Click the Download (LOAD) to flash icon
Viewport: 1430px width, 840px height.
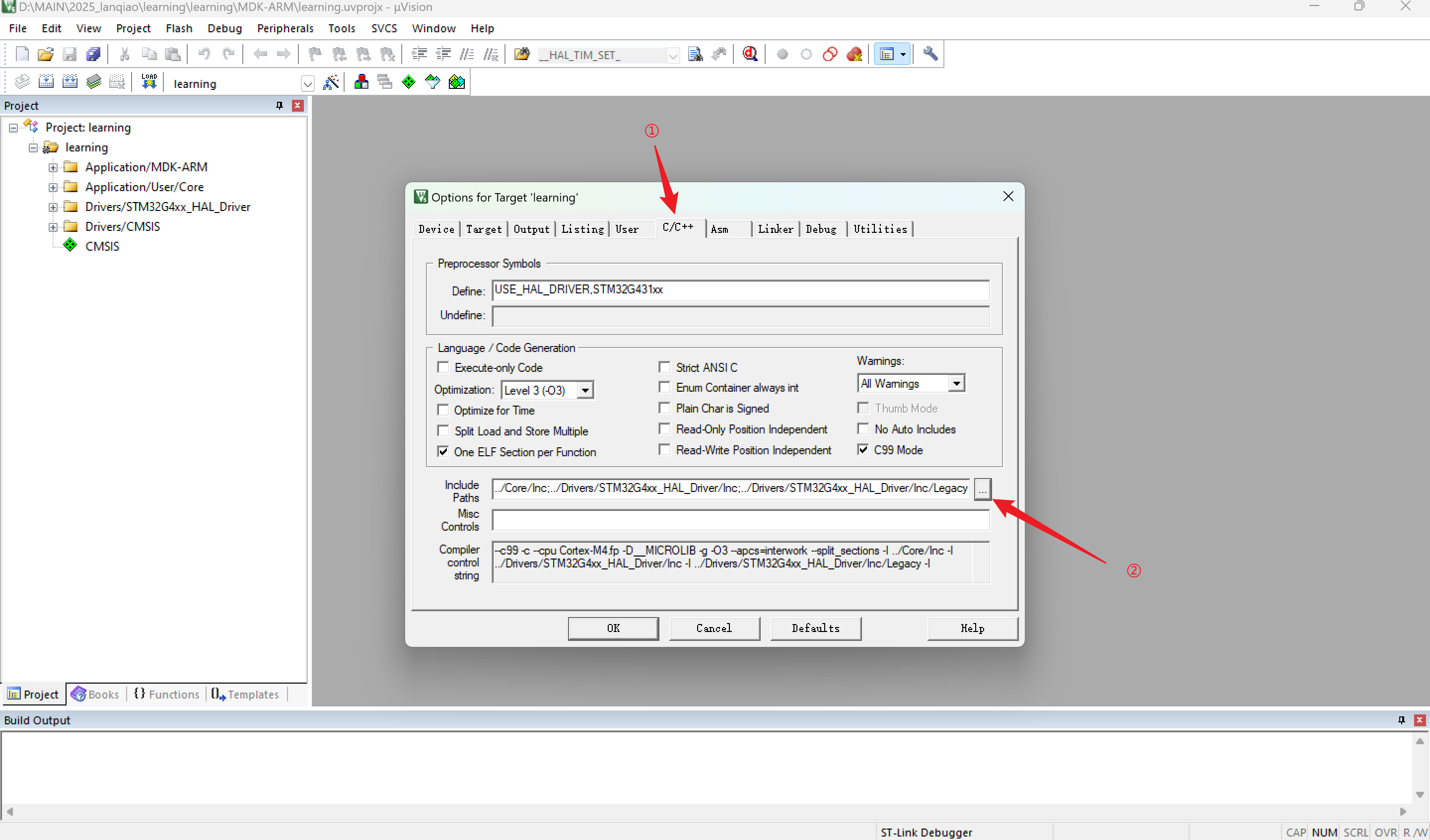click(x=148, y=82)
